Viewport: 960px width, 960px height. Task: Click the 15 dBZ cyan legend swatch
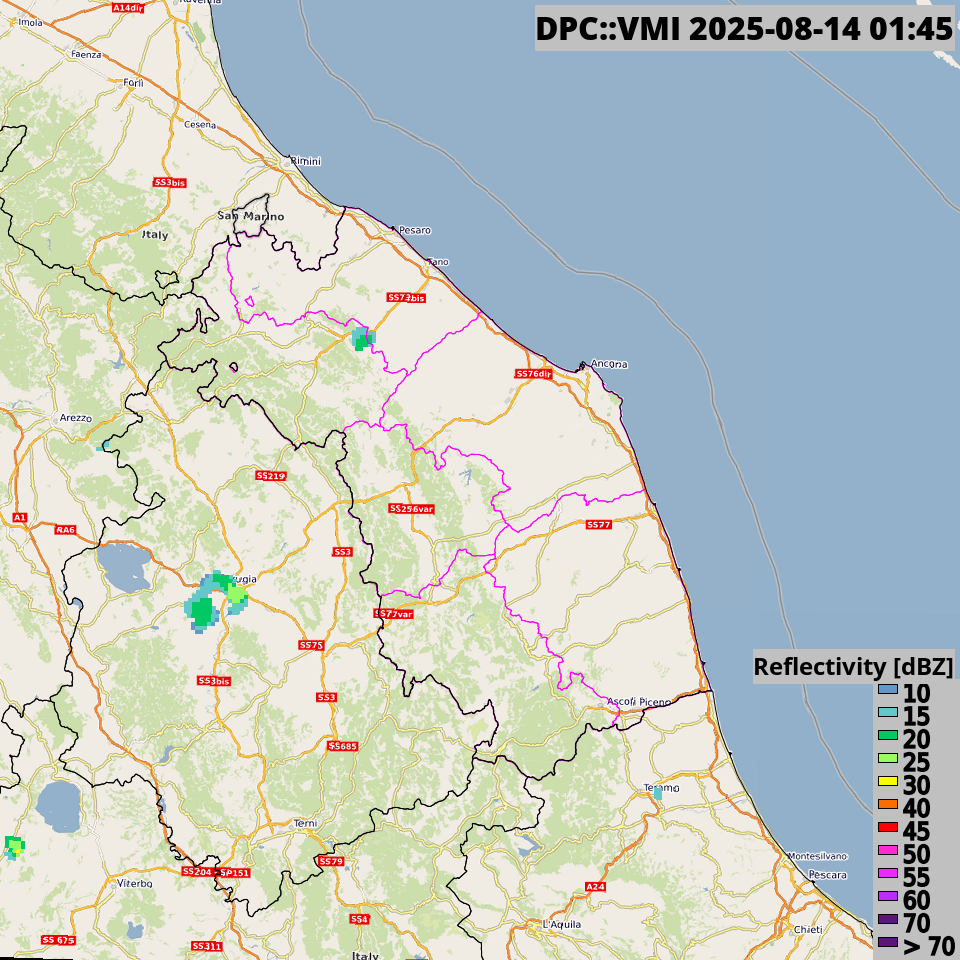(x=887, y=712)
